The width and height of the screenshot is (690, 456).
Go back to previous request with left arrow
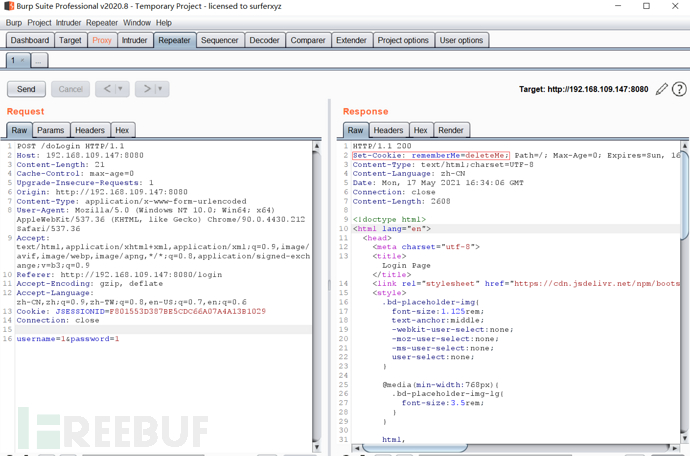tap(107, 89)
